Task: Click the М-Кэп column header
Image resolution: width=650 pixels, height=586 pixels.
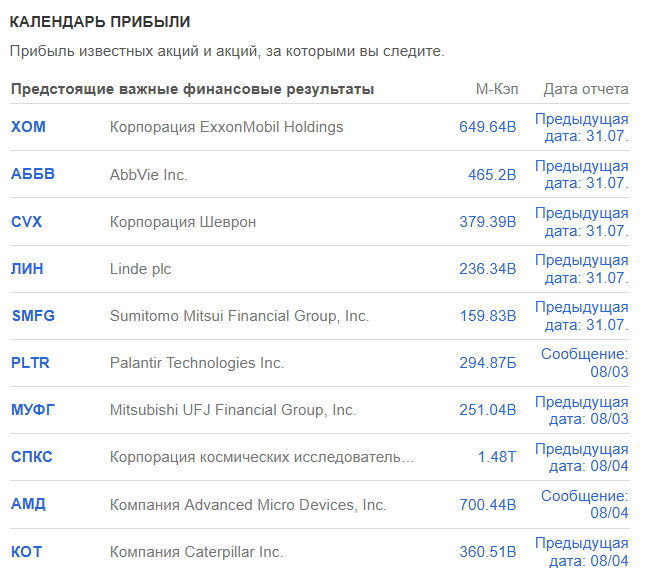Action: [497, 89]
